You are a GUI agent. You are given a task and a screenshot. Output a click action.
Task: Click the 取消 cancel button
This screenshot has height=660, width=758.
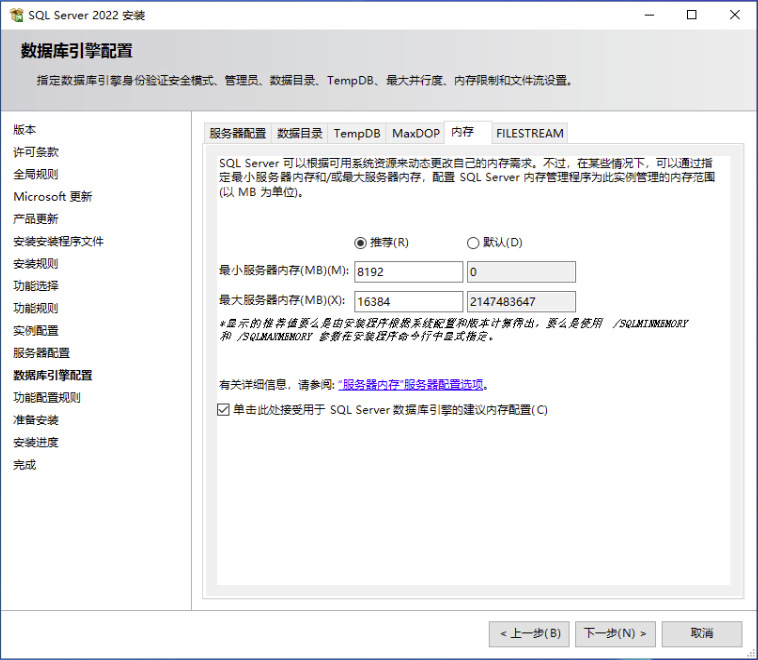click(702, 634)
